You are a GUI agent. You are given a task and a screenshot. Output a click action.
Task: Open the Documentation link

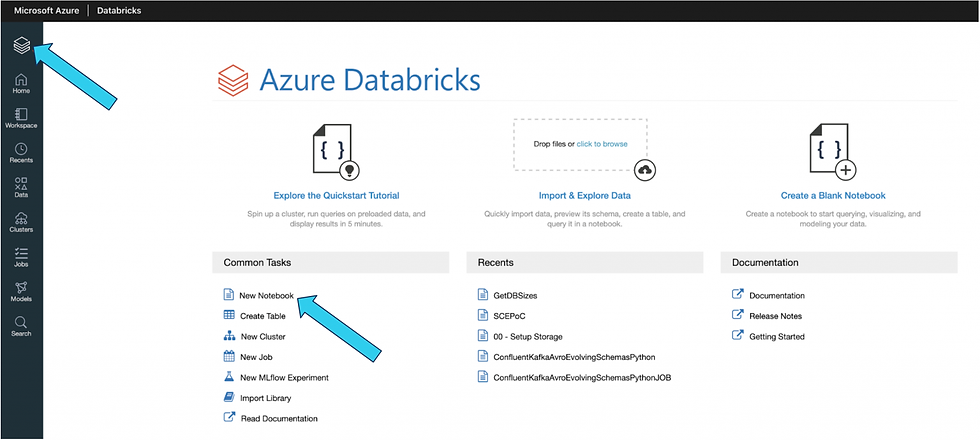click(x=777, y=296)
